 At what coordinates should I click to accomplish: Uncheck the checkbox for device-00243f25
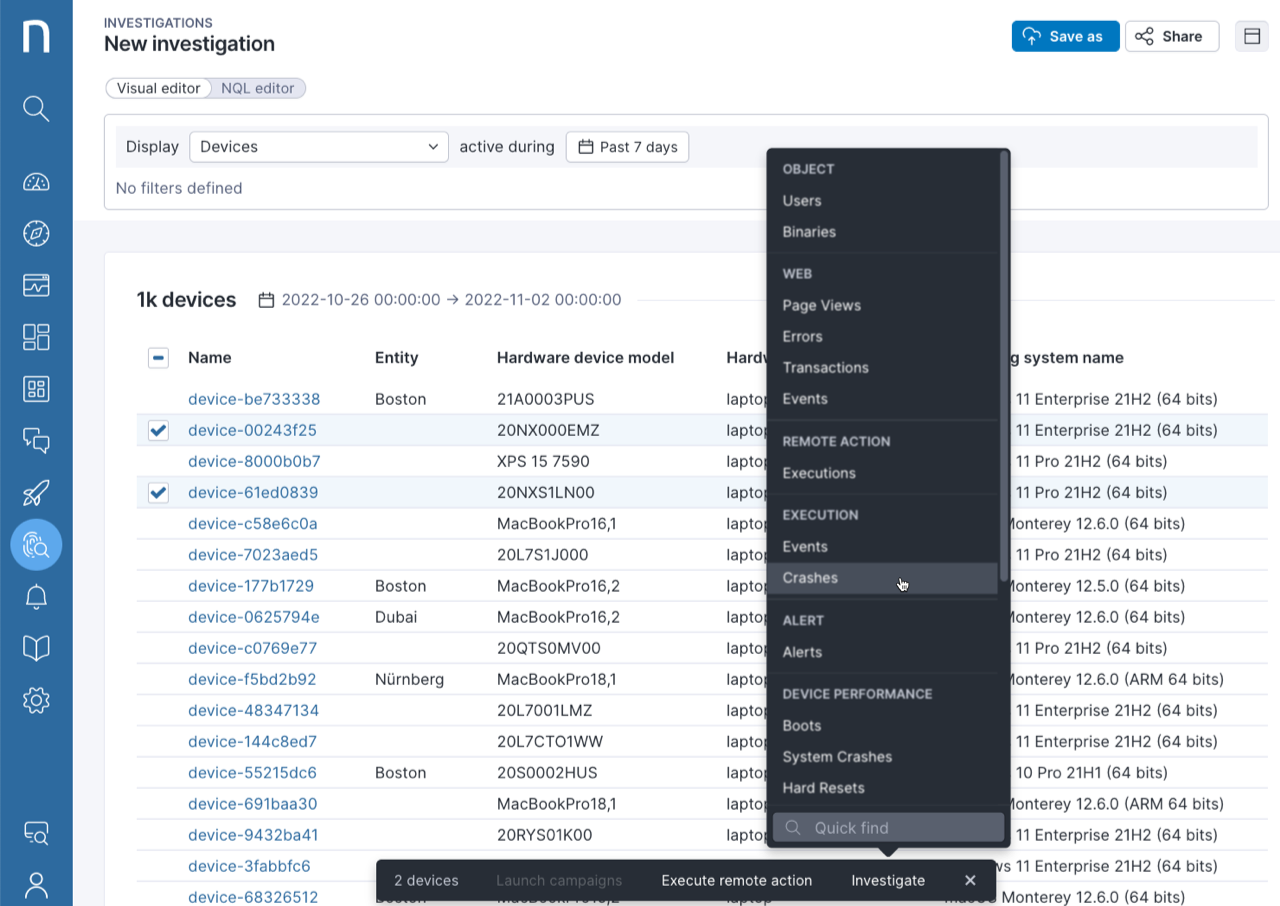pos(158,431)
